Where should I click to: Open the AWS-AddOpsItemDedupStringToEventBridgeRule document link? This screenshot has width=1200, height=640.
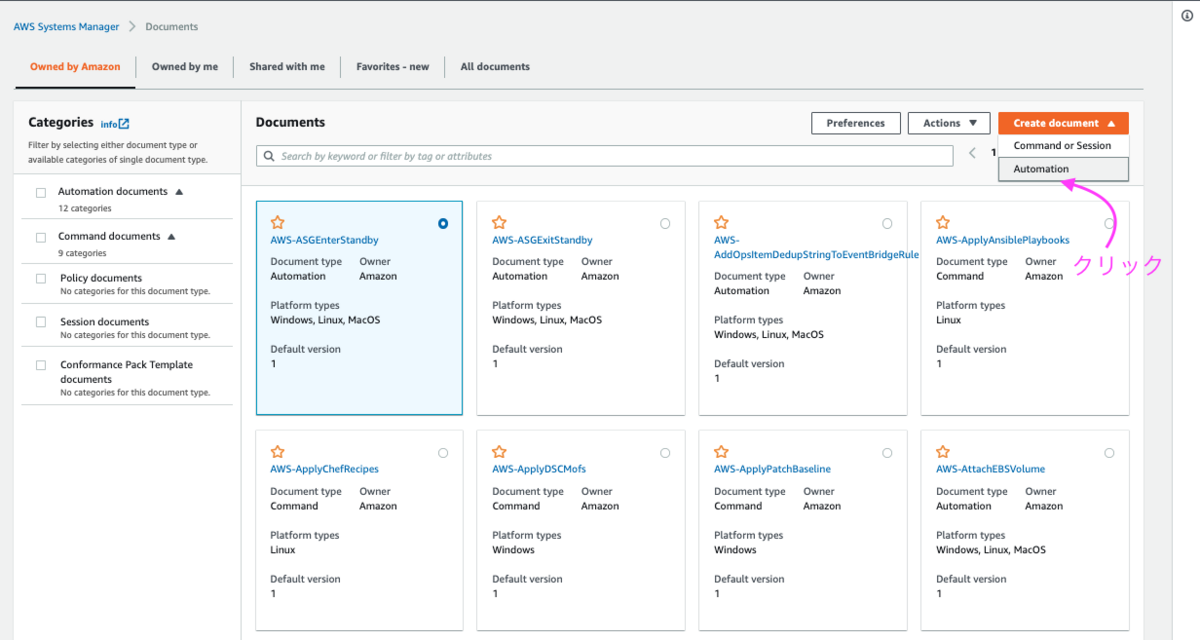[x=816, y=247]
